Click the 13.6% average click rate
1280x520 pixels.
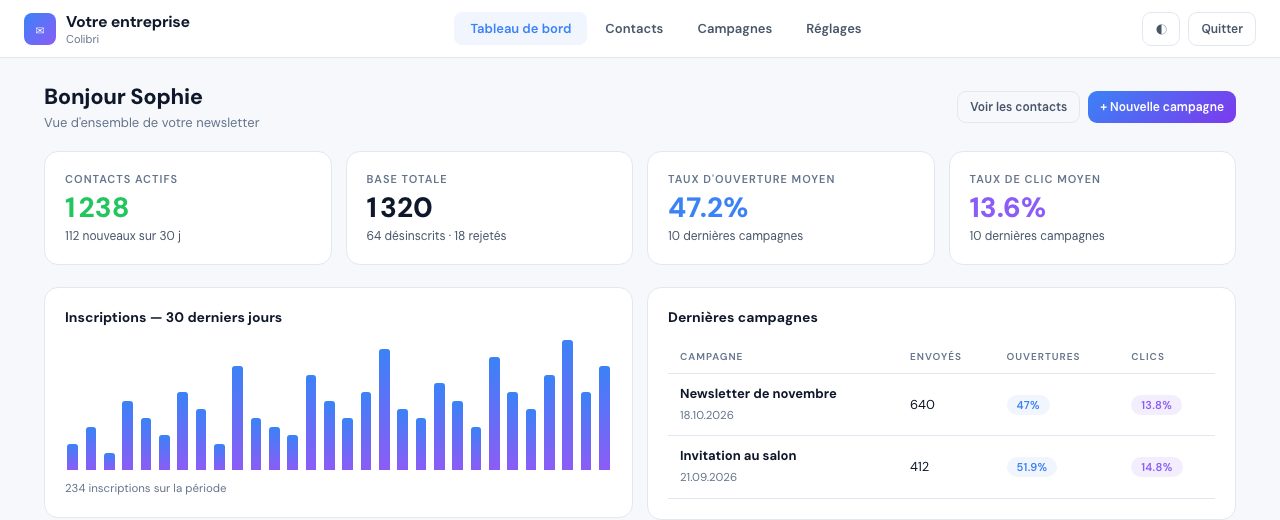click(1008, 208)
